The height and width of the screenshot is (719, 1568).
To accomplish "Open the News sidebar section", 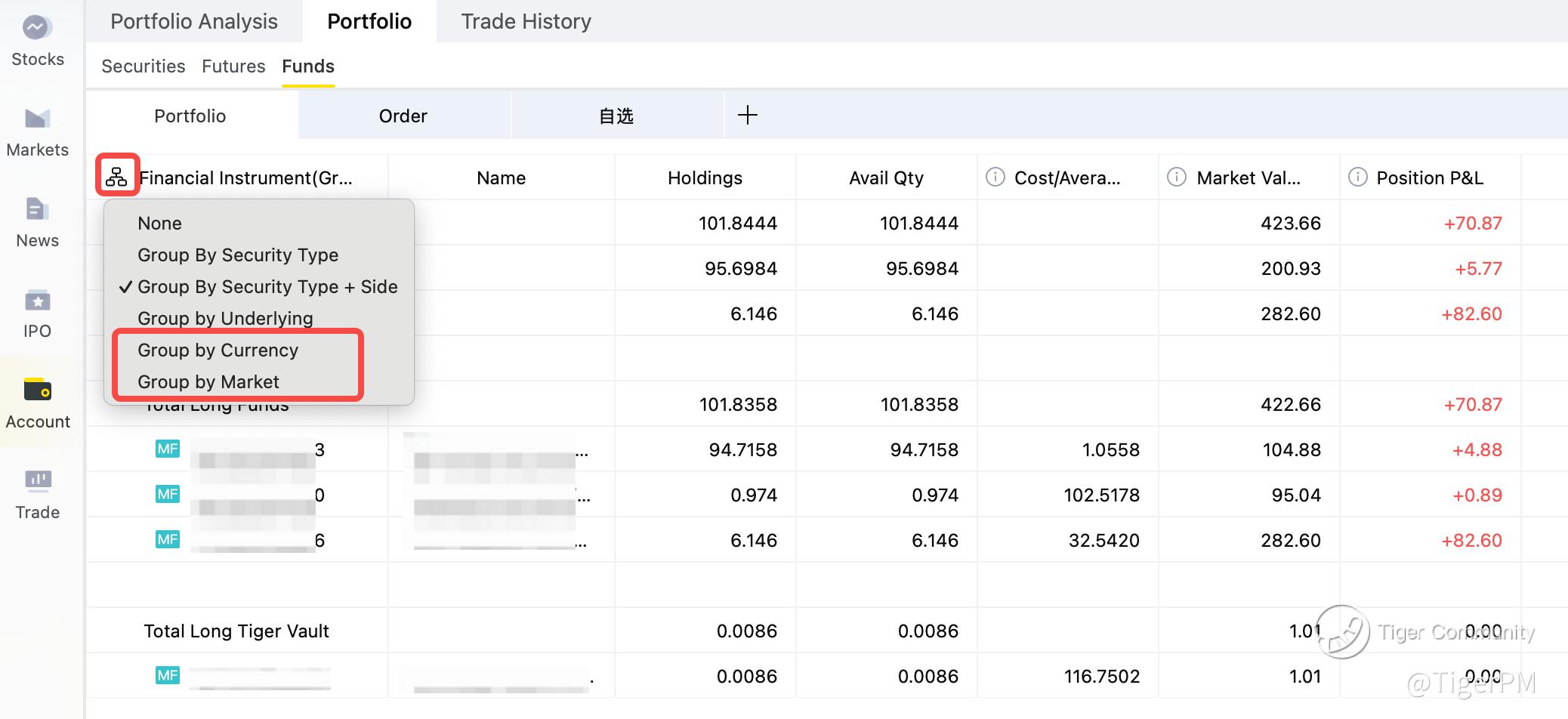I will 37,209.
